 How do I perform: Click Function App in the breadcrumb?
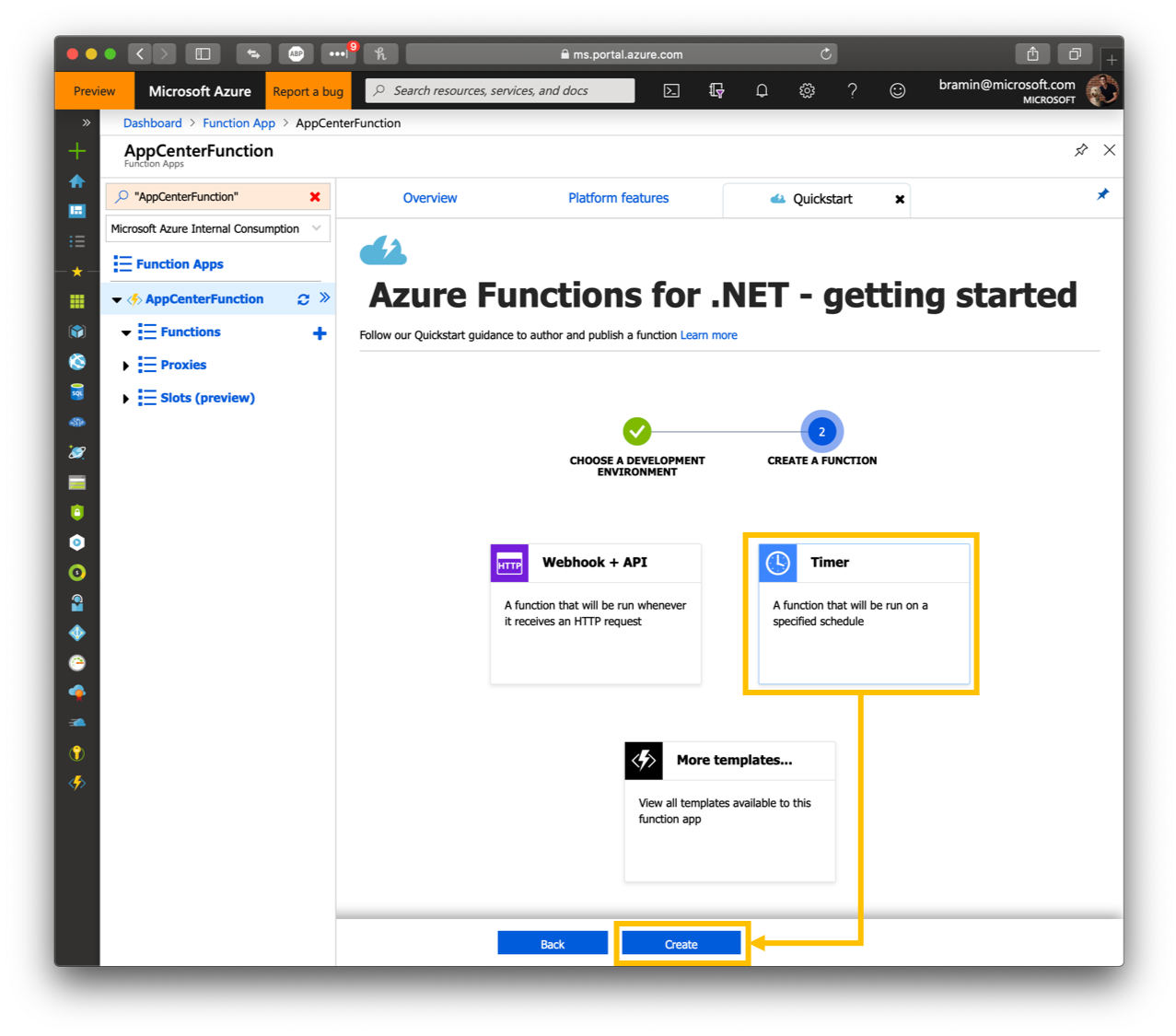(239, 122)
